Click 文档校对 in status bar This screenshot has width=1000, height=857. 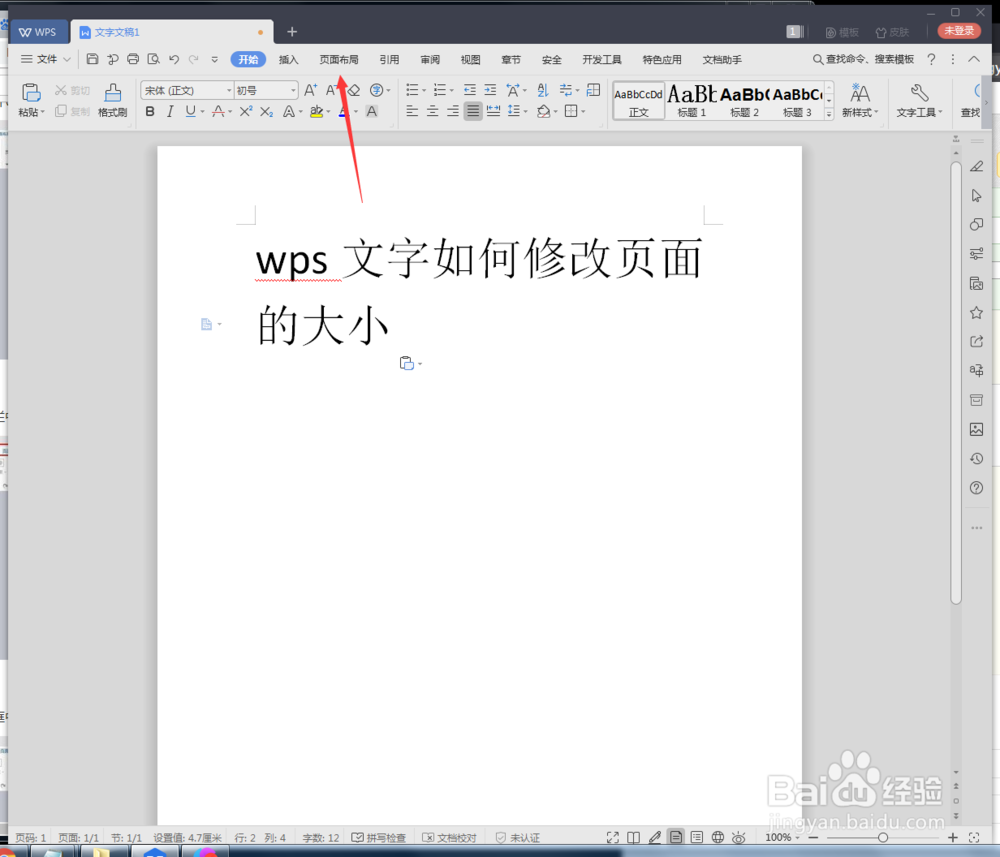450,837
